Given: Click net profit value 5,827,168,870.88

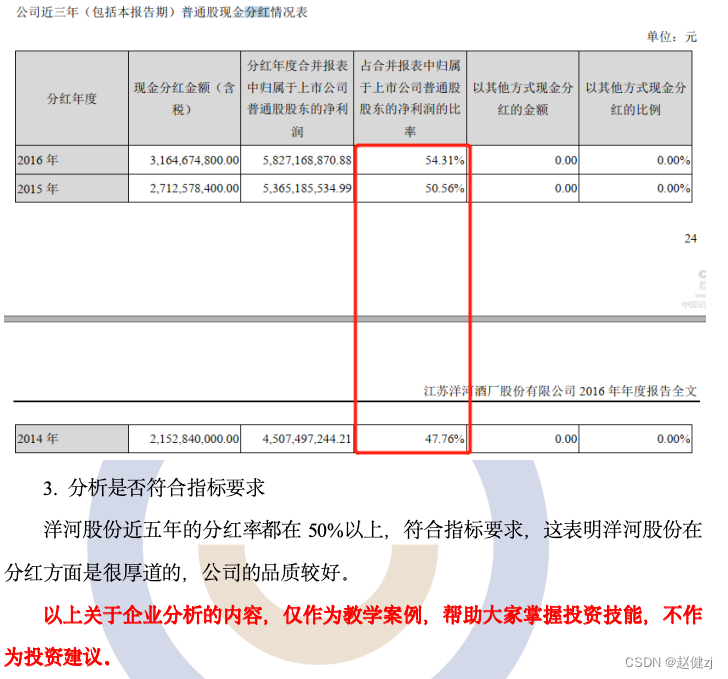Looking at the screenshot, I should click(307, 160).
